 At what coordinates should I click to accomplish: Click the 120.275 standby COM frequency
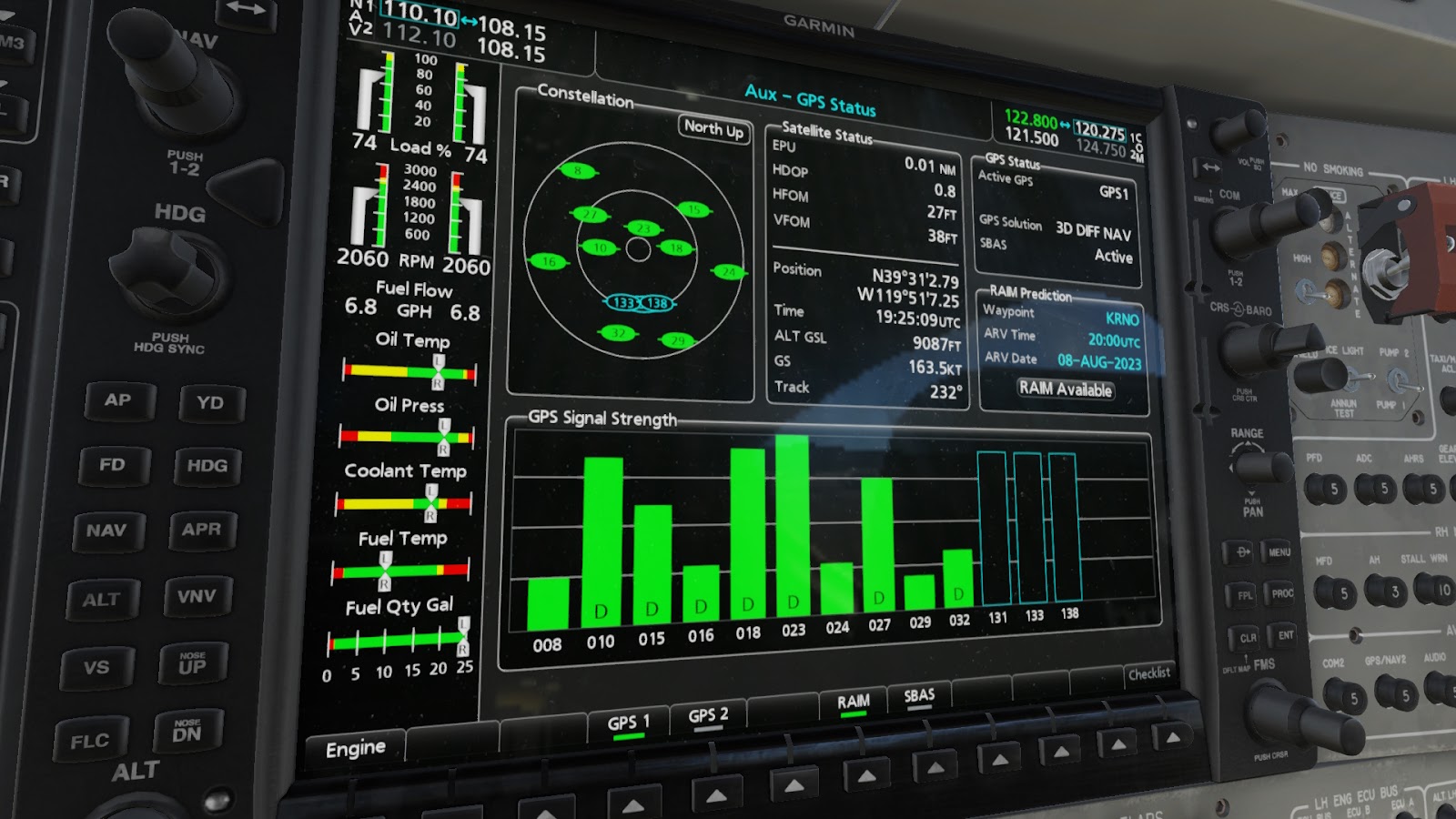pyautogui.click(x=1099, y=131)
